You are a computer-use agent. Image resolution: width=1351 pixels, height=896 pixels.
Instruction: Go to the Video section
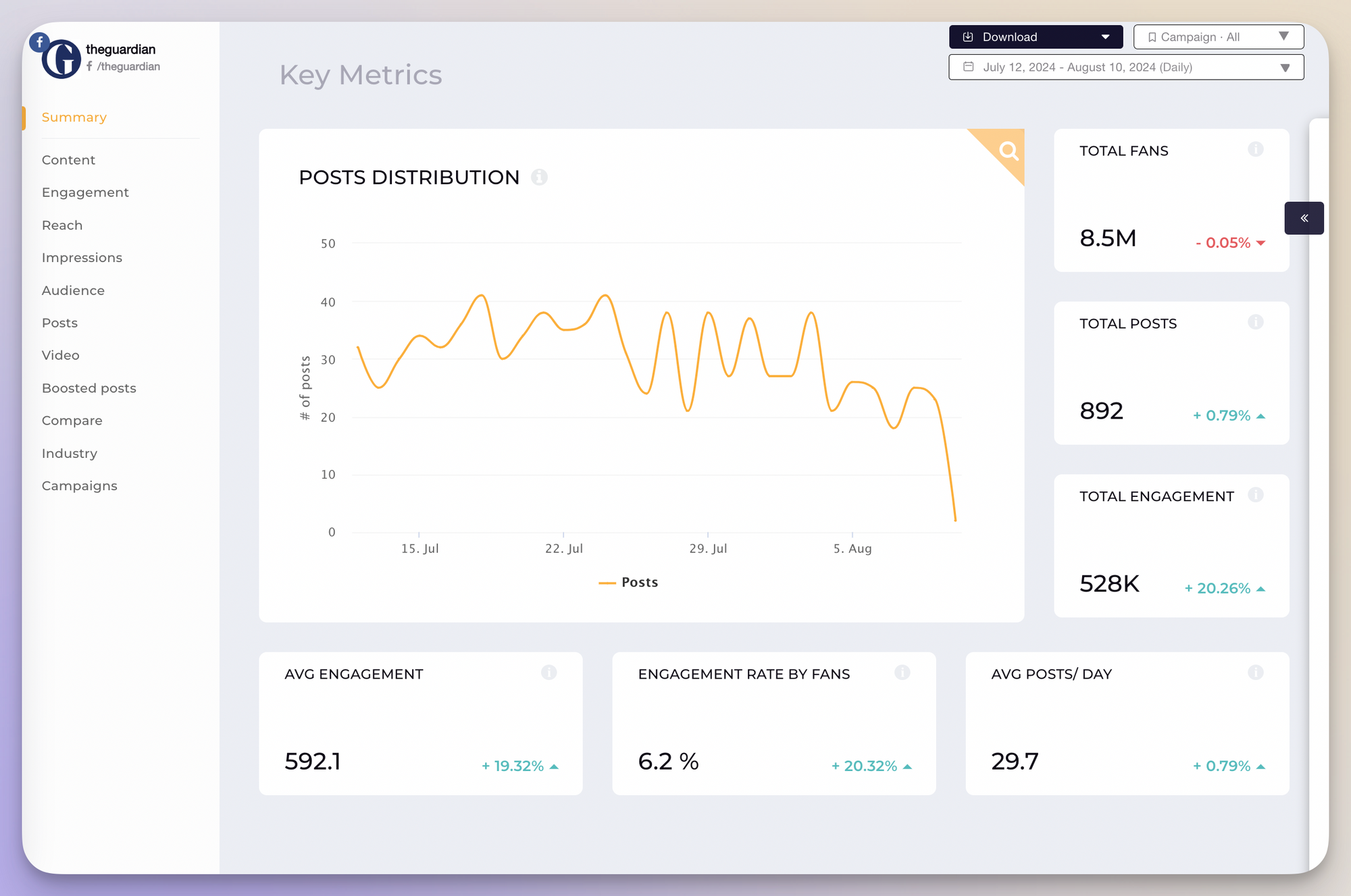[x=61, y=355]
